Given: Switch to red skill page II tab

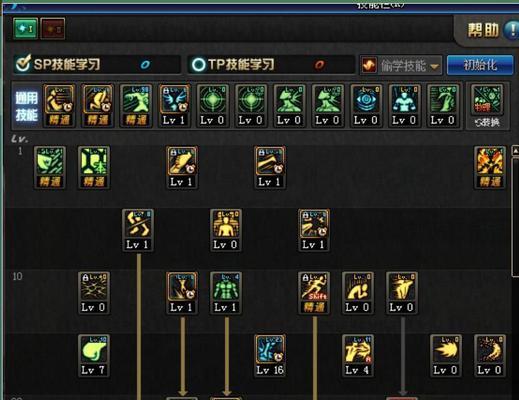Looking at the screenshot, I should [53, 29].
